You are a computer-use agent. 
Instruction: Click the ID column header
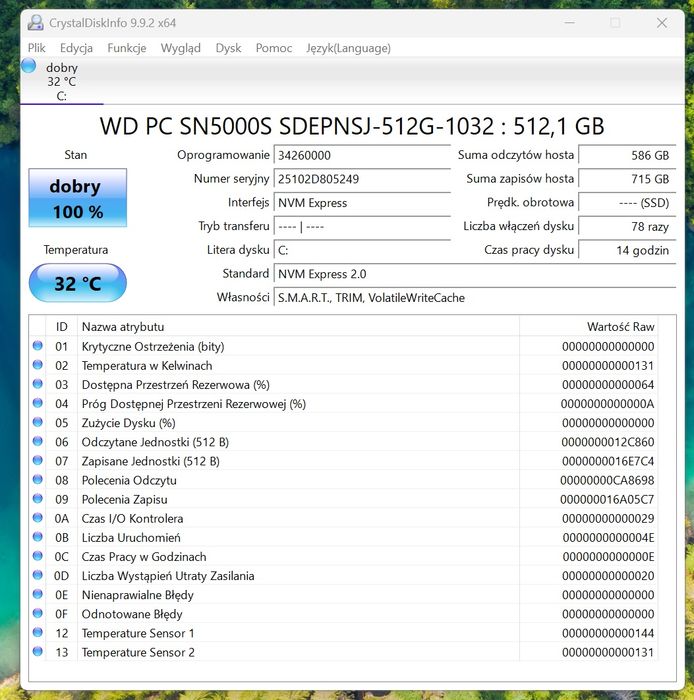coord(62,327)
